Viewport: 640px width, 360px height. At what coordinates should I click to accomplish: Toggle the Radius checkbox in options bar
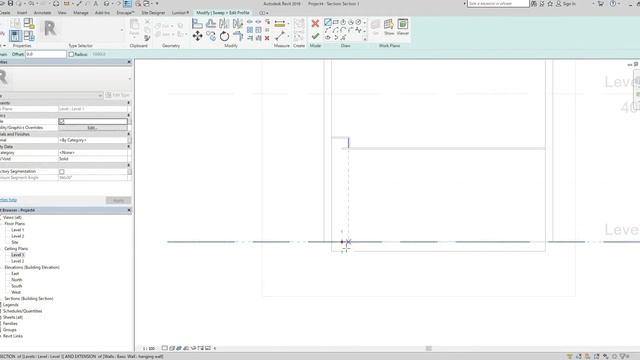click(x=71, y=54)
